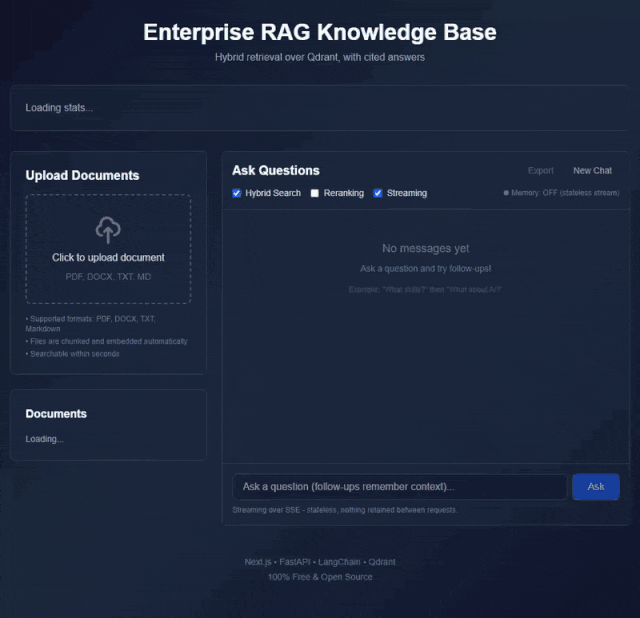Click the 'Loading stats...' text

click(59, 108)
